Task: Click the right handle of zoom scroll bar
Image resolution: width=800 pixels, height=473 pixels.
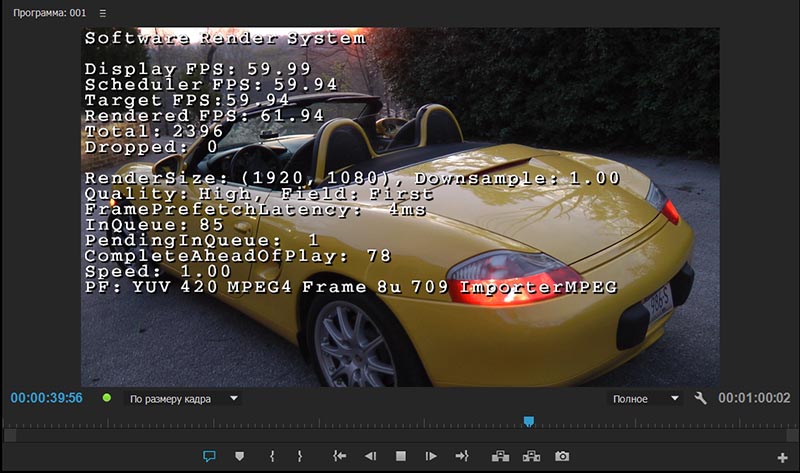Action: tap(792, 435)
